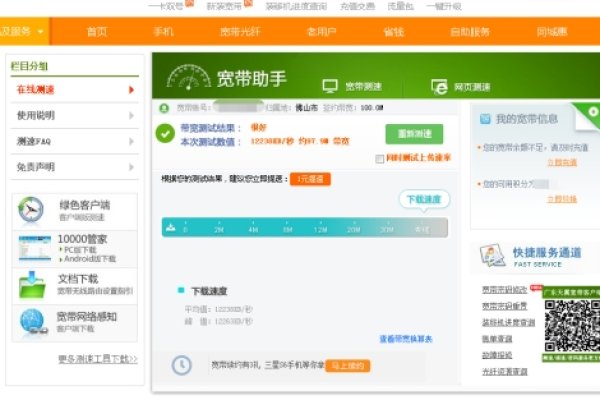
Task: Click 新装宽带 in the top links
Action: [224, 7]
